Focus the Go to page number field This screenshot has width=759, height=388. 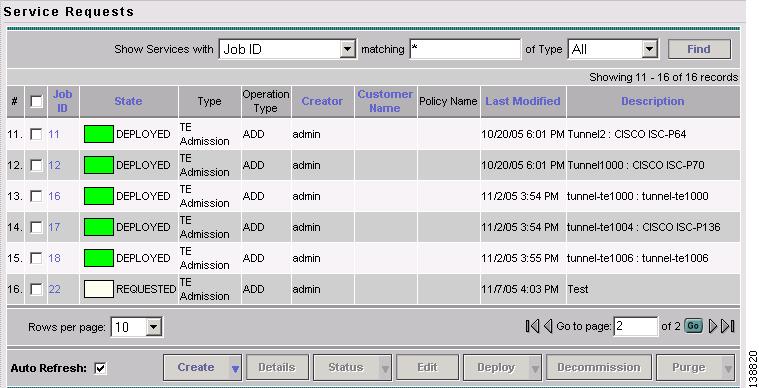point(636,327)
